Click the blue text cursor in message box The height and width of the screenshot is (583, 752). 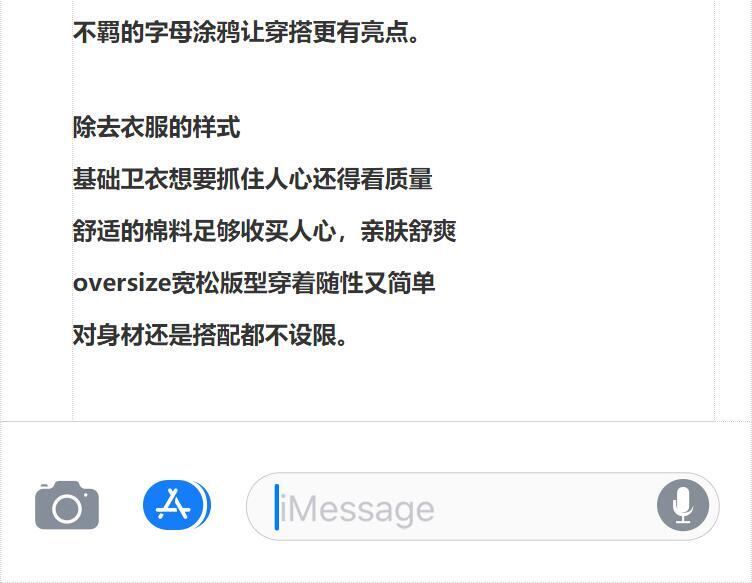pos(276,507)
